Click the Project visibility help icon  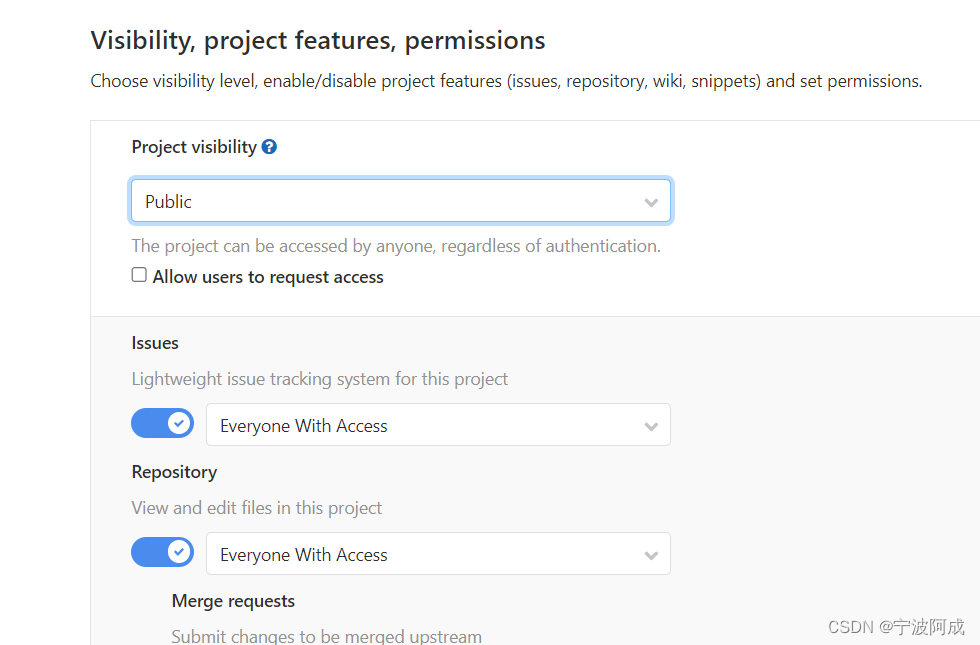point(269,147)
